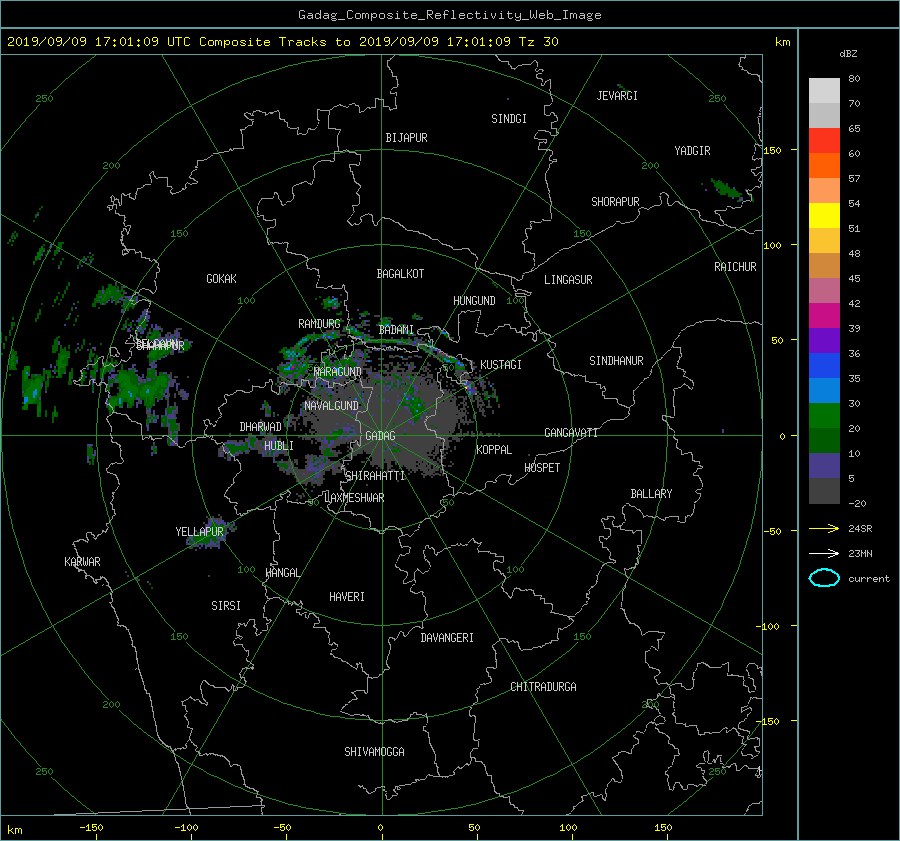Screen dimensions: 900x841
Task: Click the Gadag_Composite_Reflectivity_Web_Image title
Action: click(449, 15)
